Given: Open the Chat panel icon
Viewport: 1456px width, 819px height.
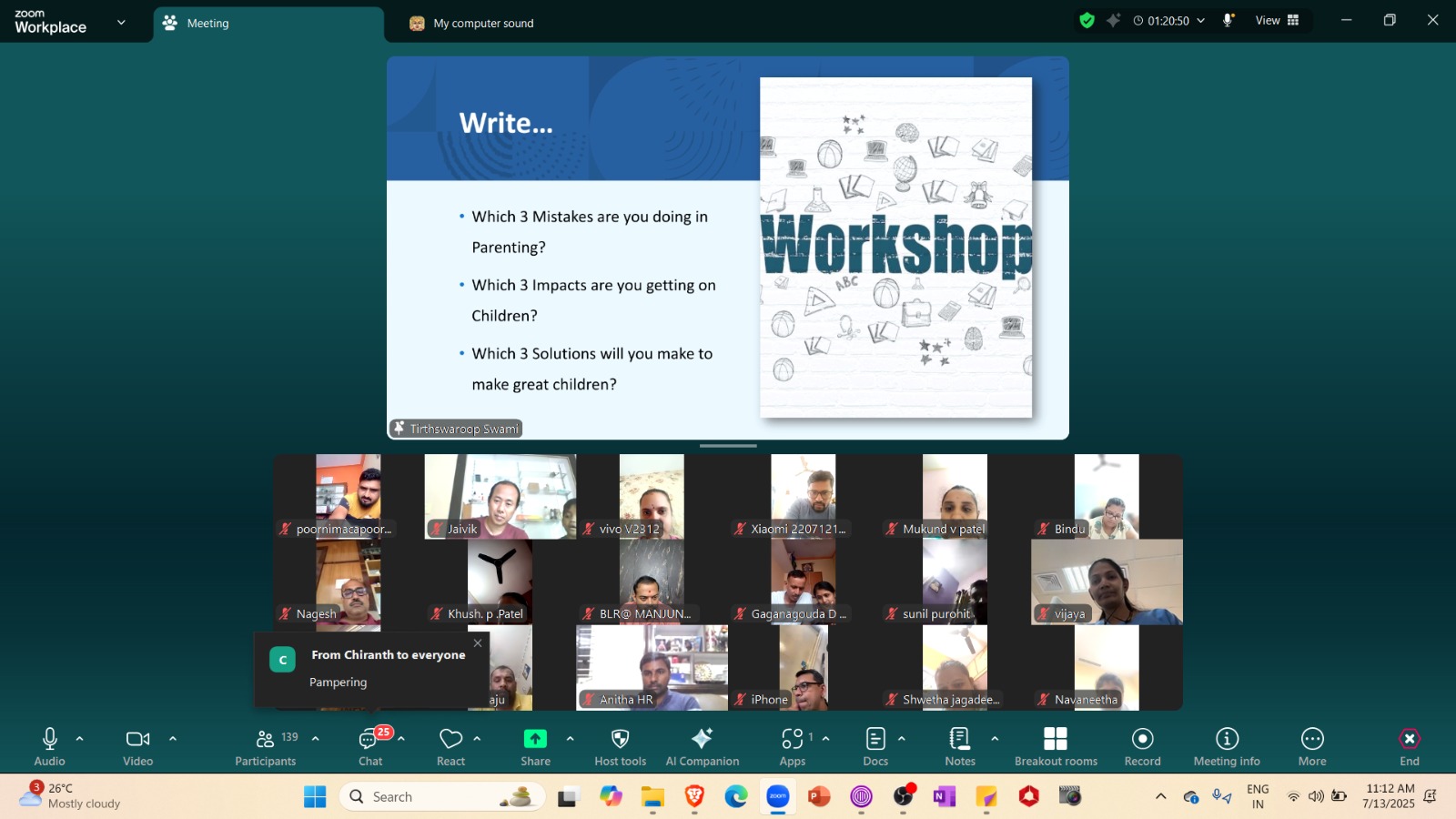Looking at the screenshot, I should (x=370, y=740).
